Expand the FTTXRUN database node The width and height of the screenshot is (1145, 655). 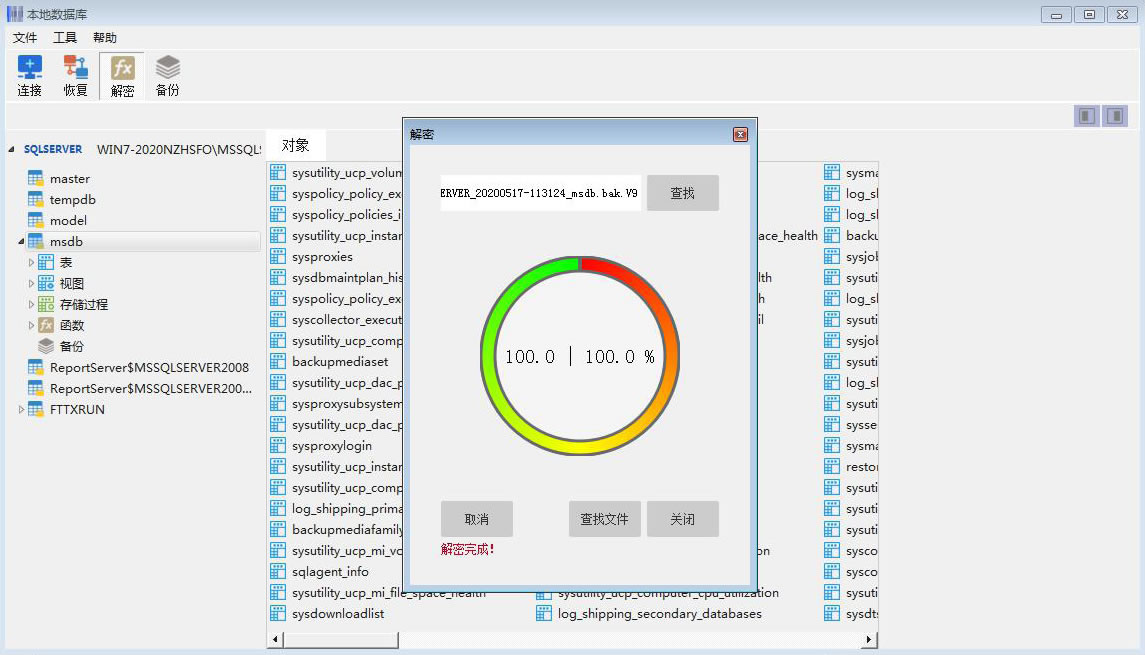click(22, 410)
